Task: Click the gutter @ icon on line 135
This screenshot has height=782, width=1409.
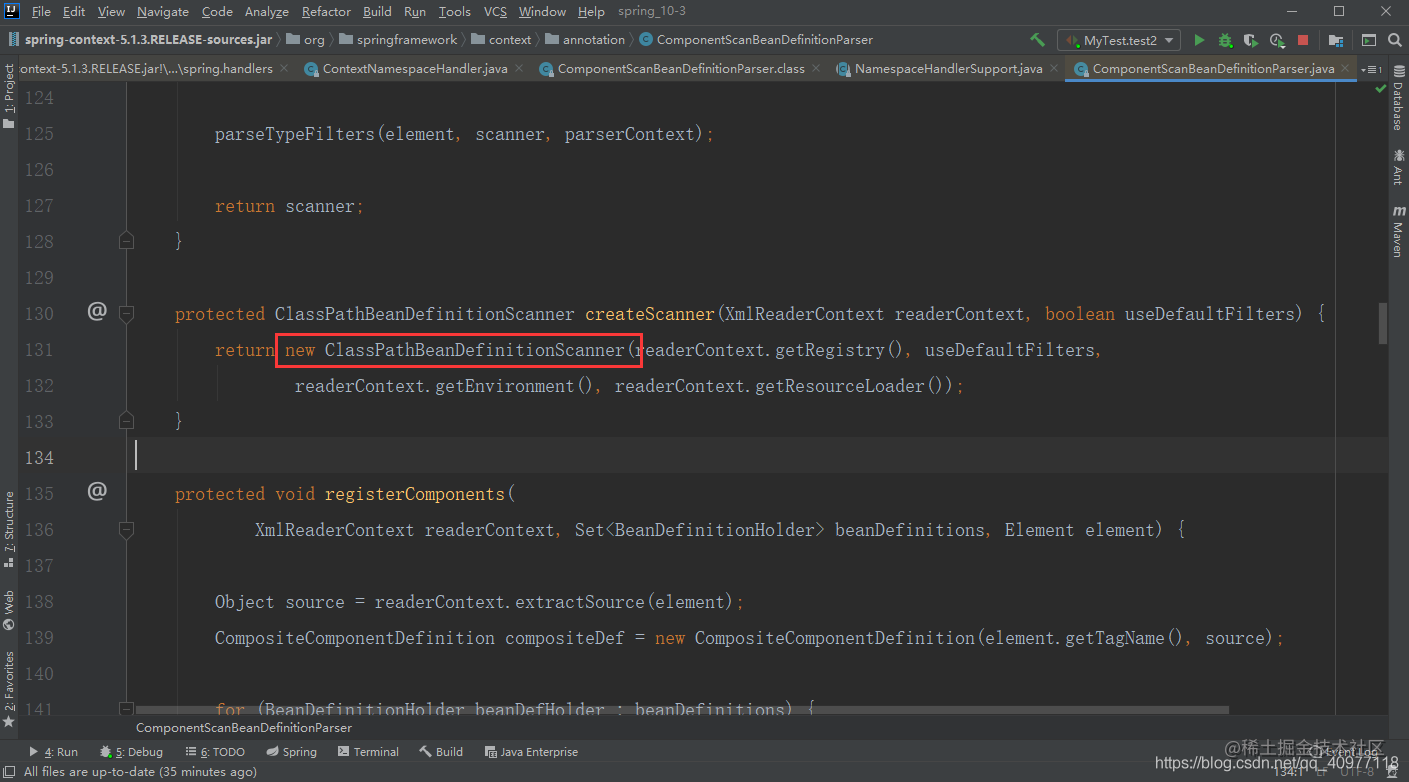Action: tap(97, 491)
